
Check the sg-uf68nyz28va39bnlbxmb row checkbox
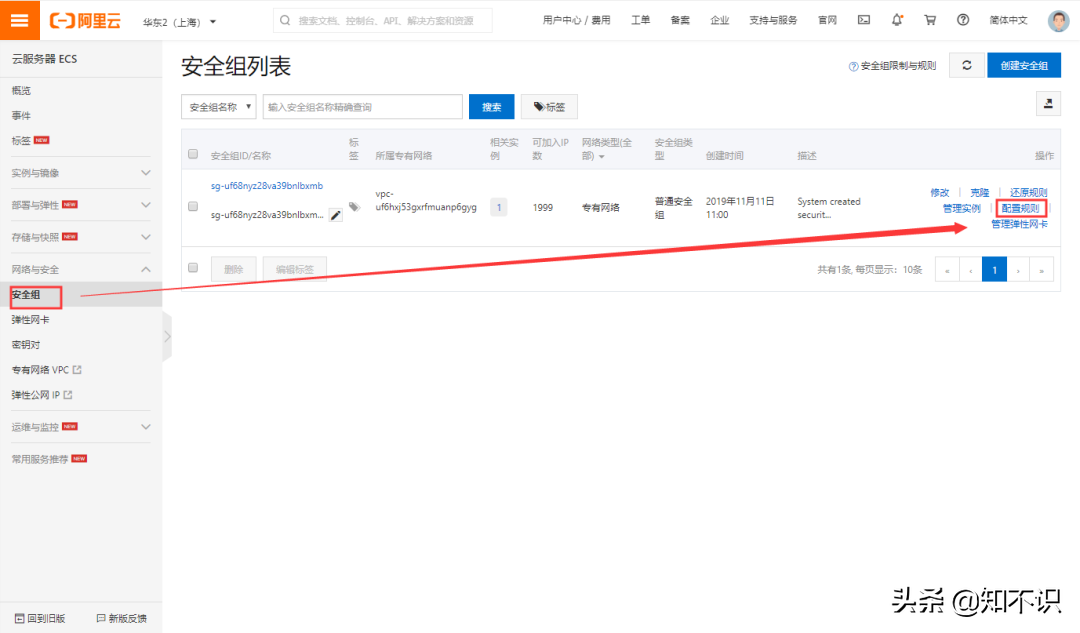tap(193, 207)
